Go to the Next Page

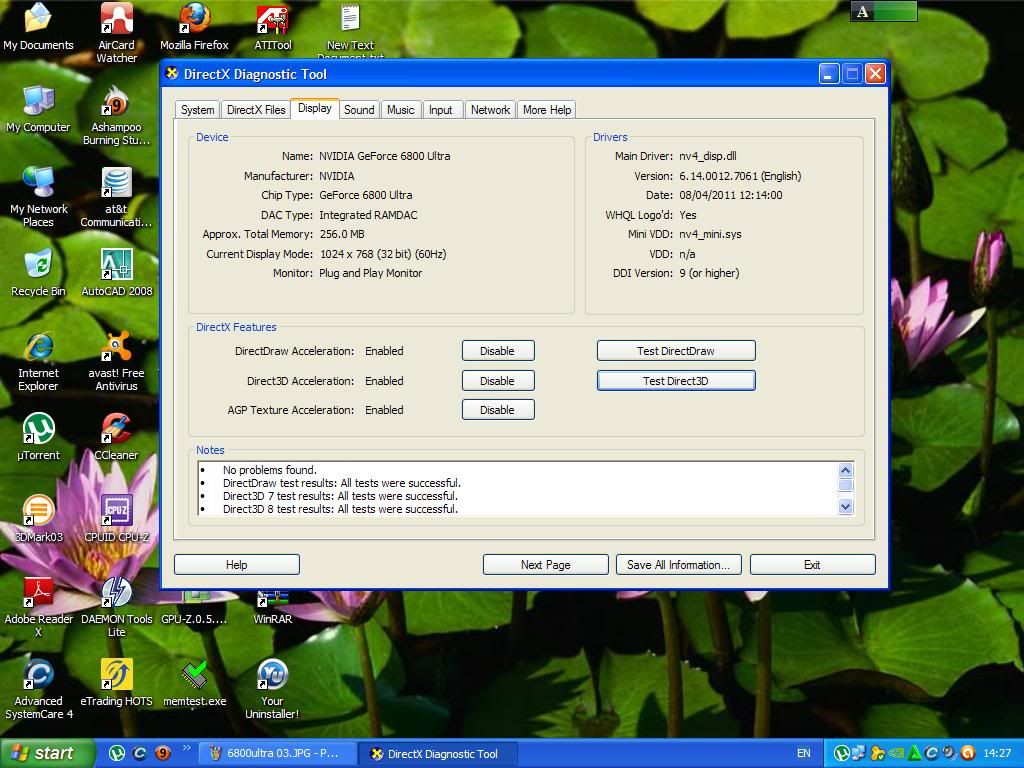coord(545,564)
